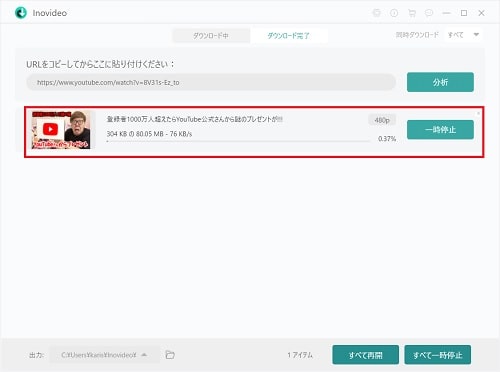Open the shopping cart purchase icon
The height and width of the screenshot is (372, 500).
[412, 13]
